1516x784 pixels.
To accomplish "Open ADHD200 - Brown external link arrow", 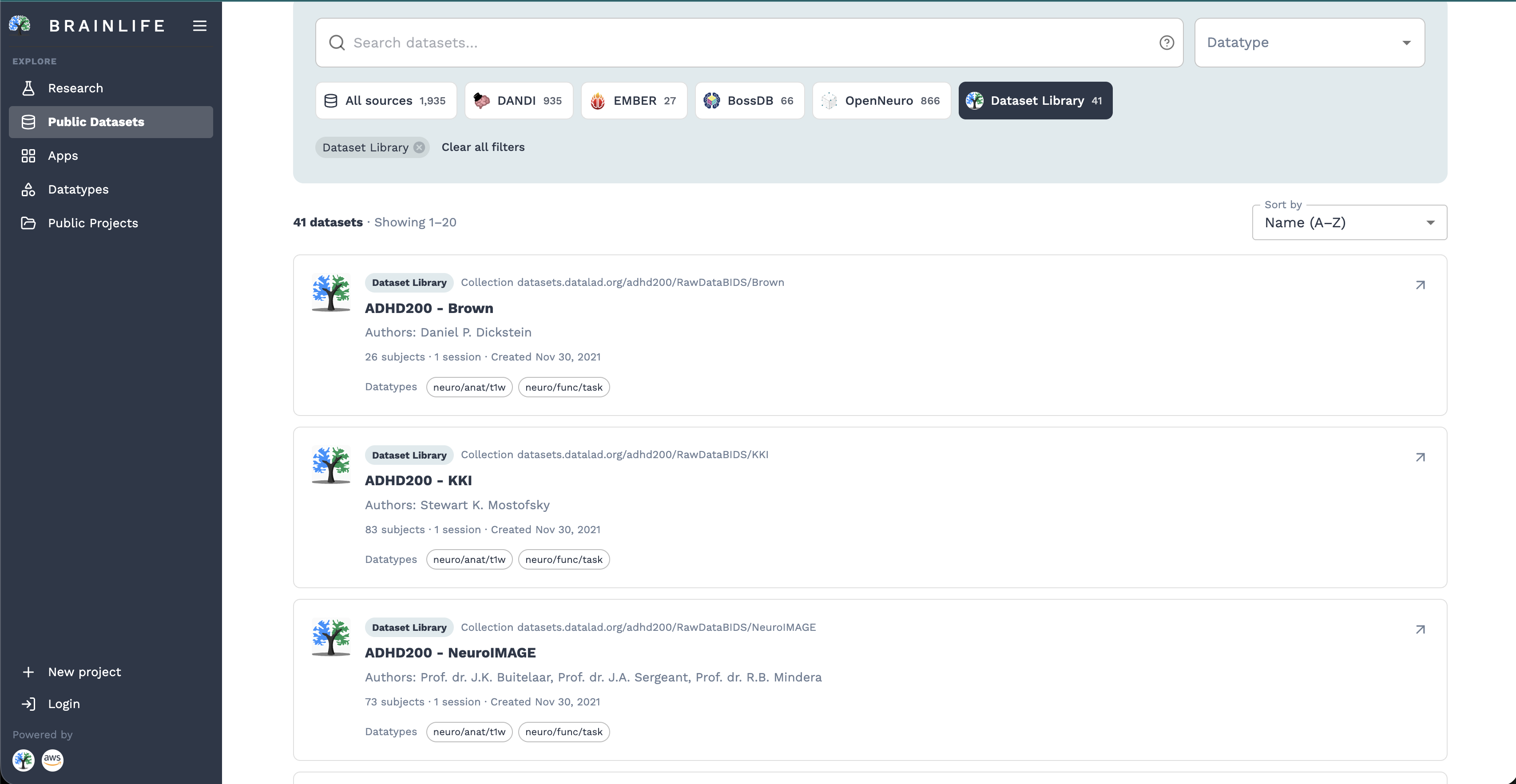I will (1420, 285).
